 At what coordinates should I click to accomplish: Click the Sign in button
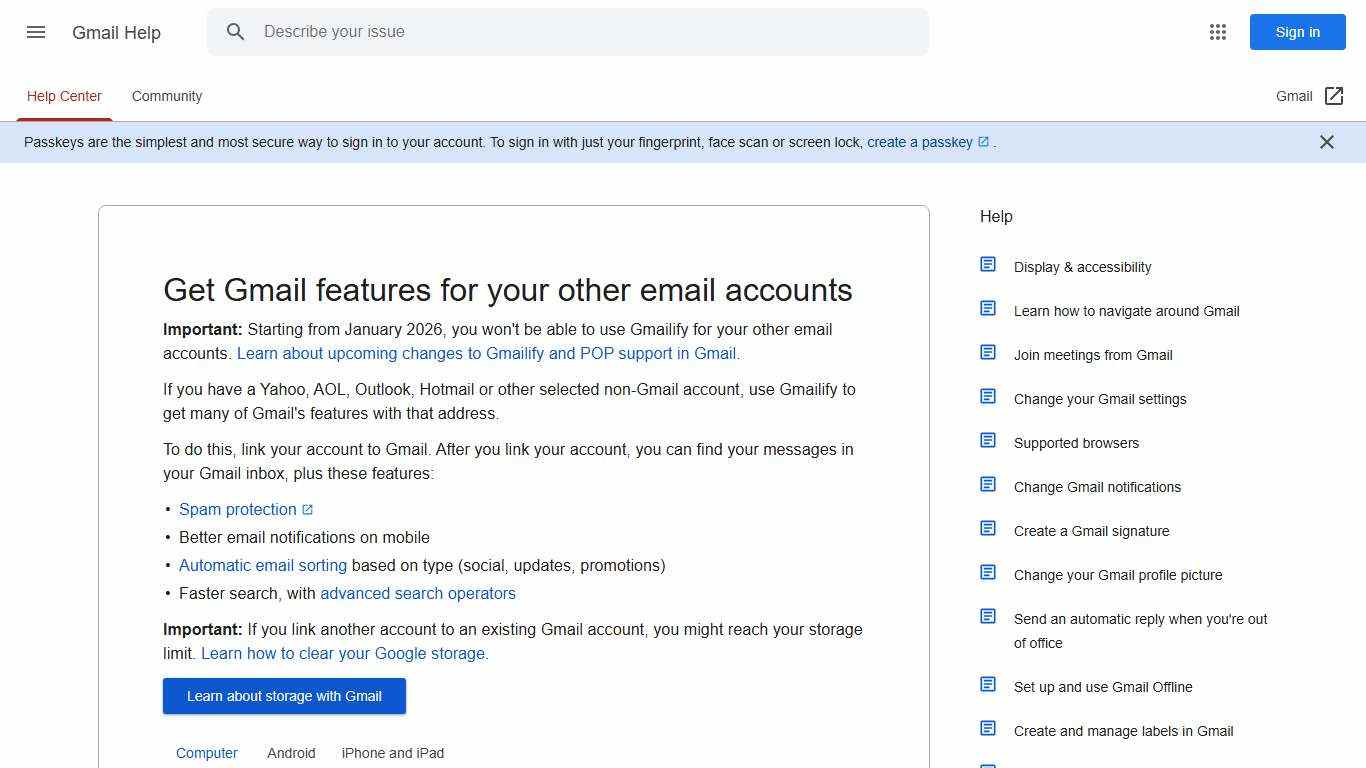click(1297, 32)
